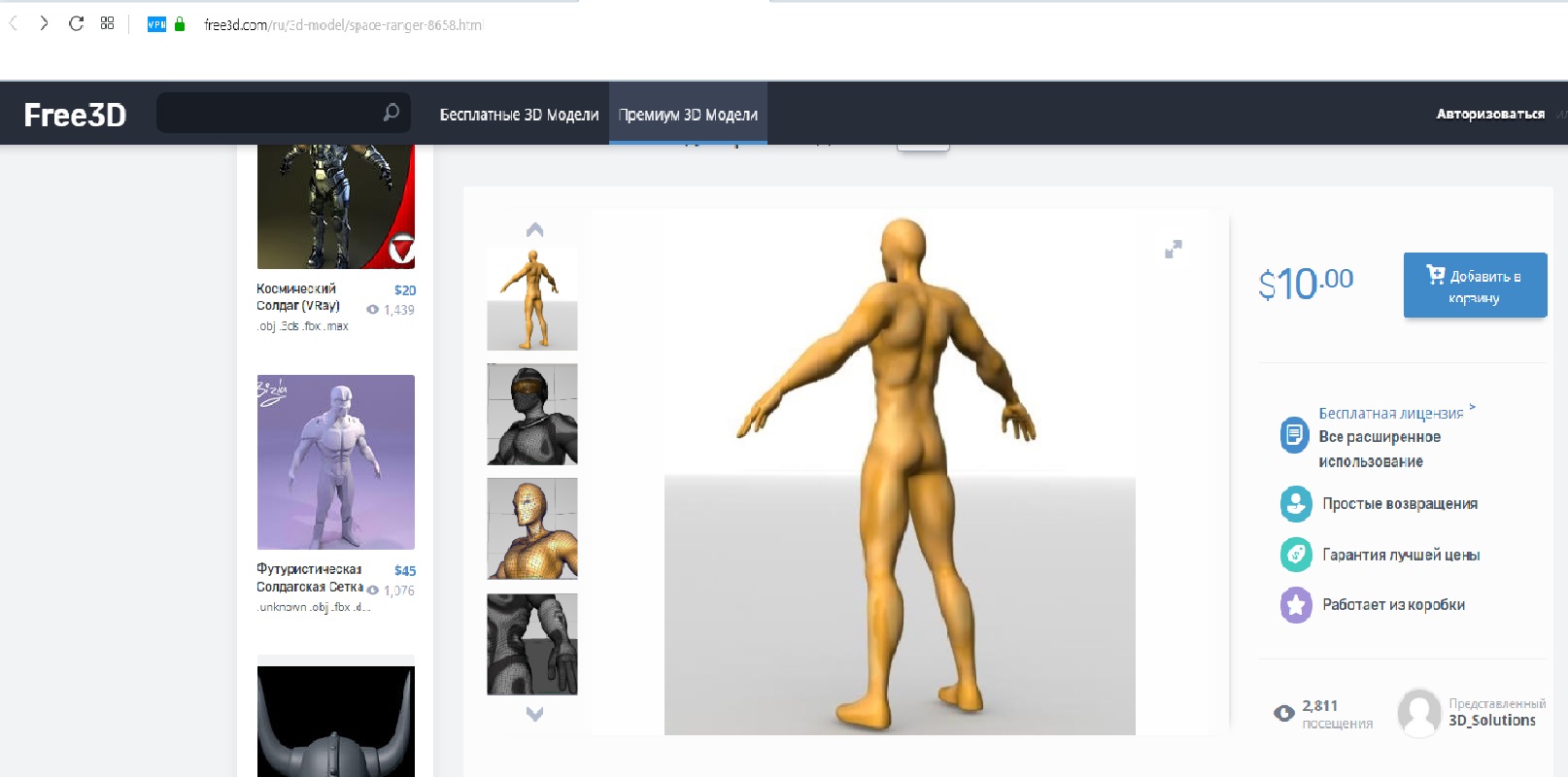Click the Простые возвращения label
Viewport: 1568px width, 777px height.
1400,504
